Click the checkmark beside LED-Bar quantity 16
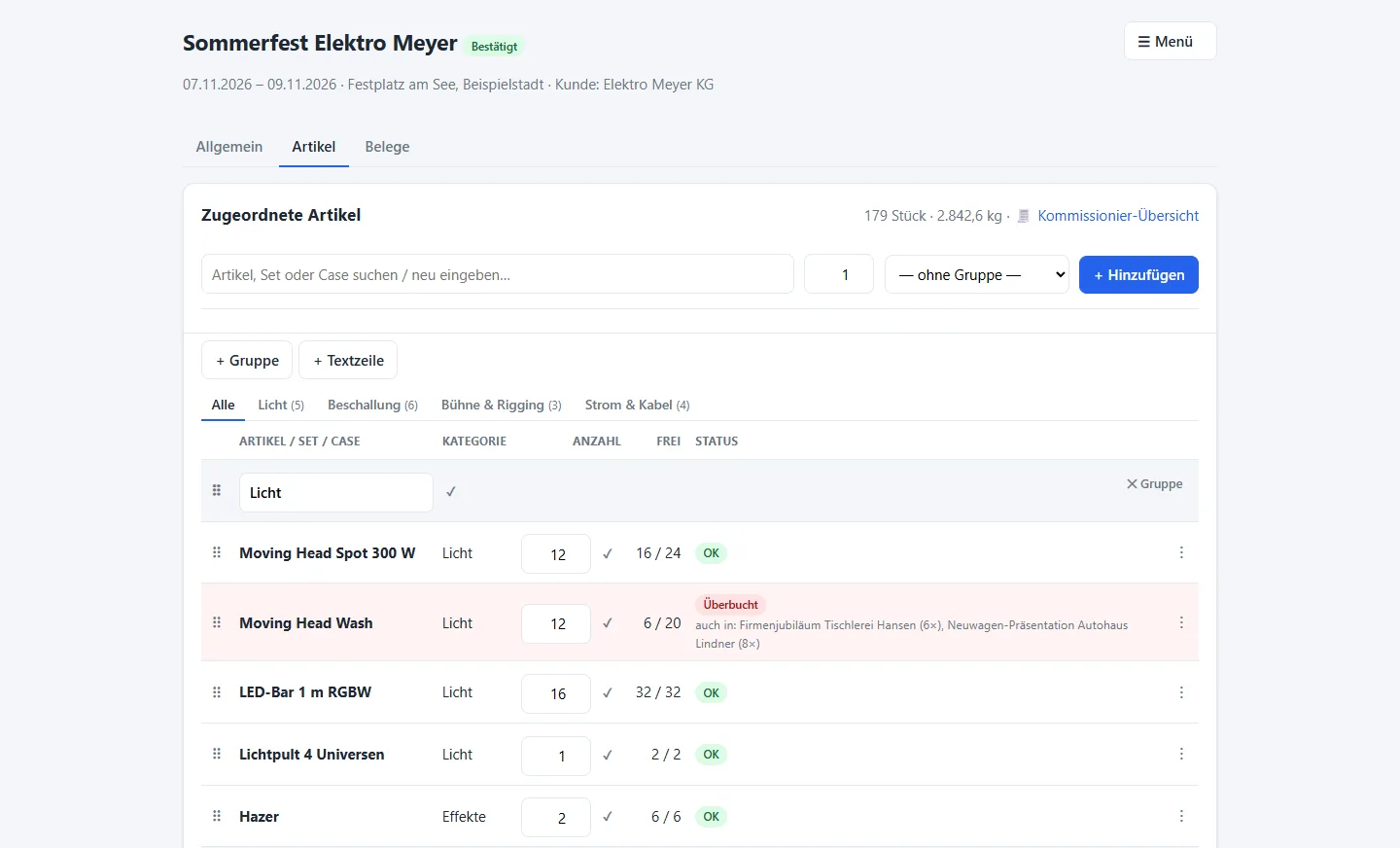Screen dimensions: 1400x848 click(608, 693)
